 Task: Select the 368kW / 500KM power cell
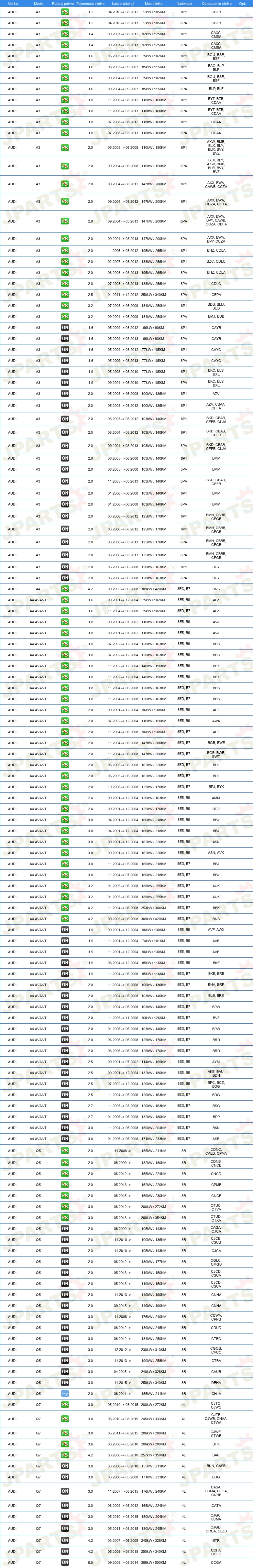point(153,1562)
